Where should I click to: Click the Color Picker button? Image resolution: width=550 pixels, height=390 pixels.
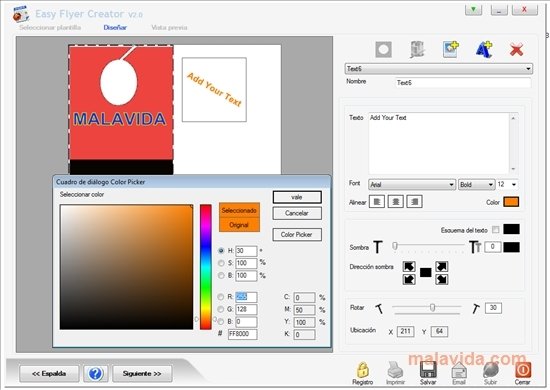(x=297, y=235)
